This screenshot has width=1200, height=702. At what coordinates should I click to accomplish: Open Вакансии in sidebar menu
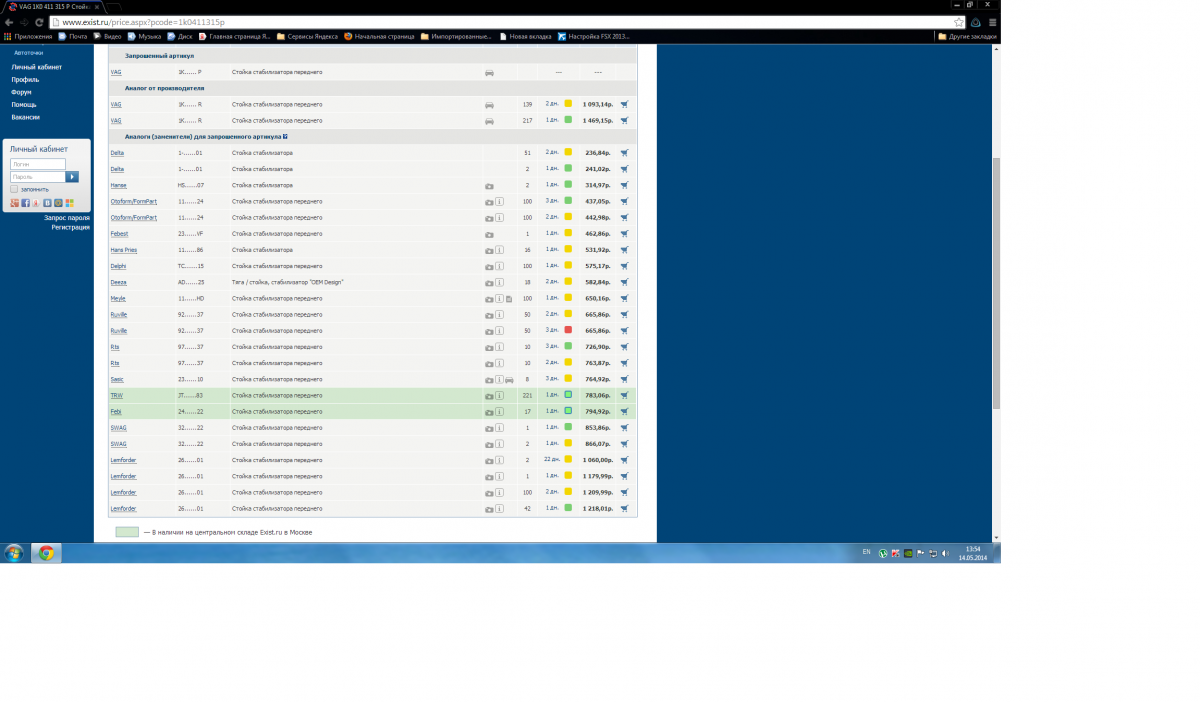pos(26,117)
